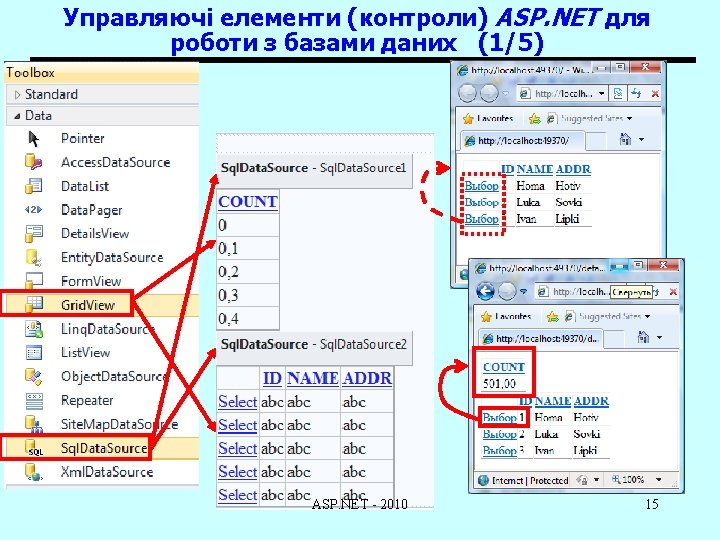Click the ID header in designer GridView

272,378
